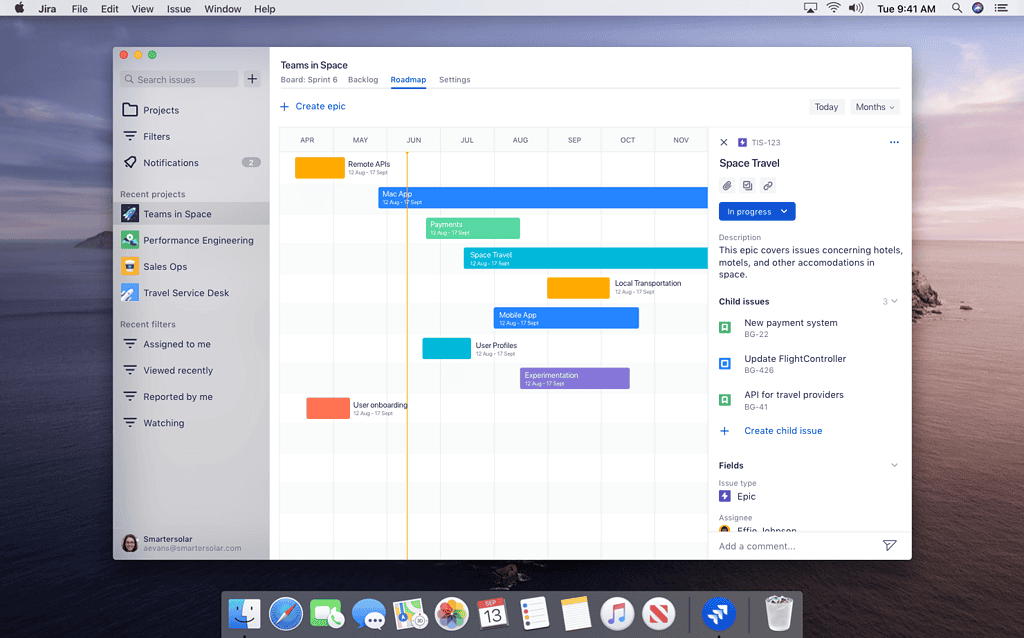Open the Issue menu in menu bar
Viewport: 1024px width, 638px height.
tap(178, 8)
